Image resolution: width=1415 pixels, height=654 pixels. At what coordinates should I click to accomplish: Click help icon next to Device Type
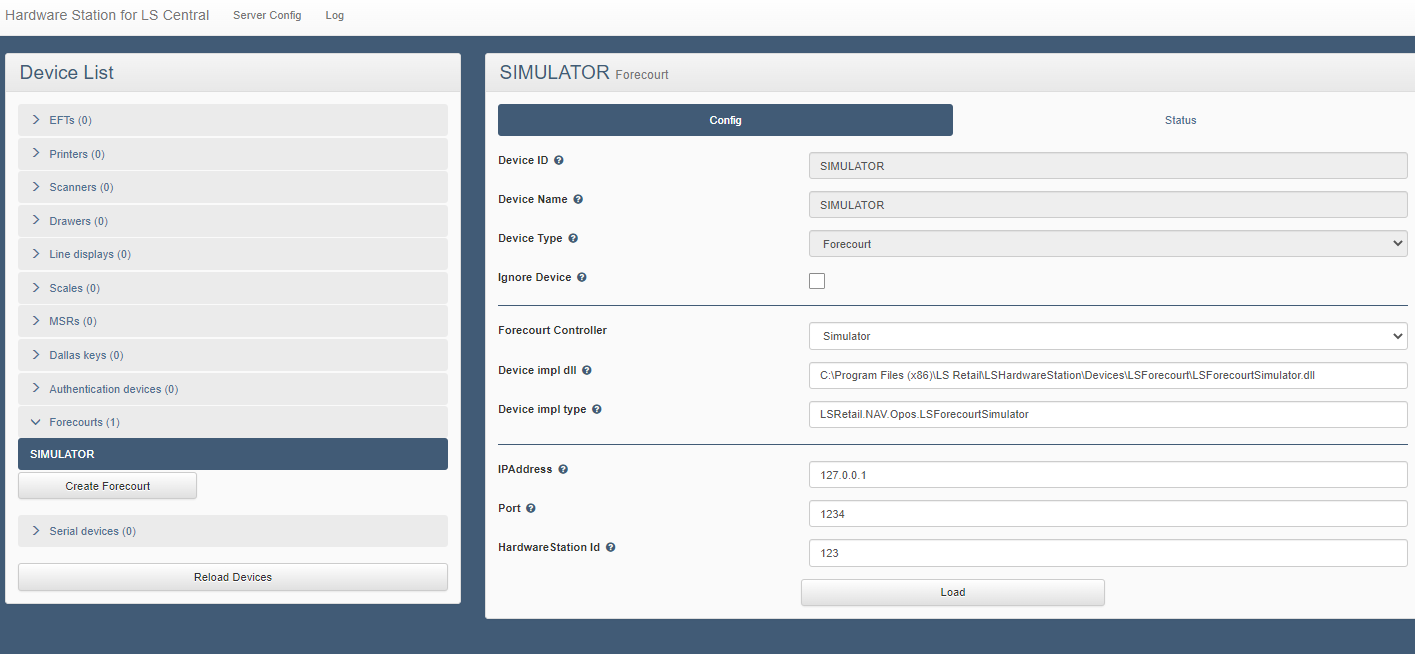[x=573, y=238]
